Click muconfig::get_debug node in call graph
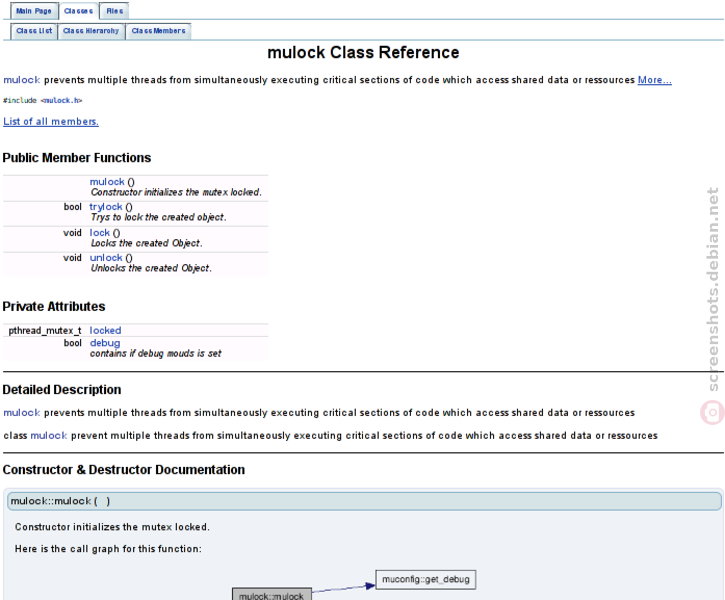This screenshot has width=725, height=600. [x=425, y=580]
